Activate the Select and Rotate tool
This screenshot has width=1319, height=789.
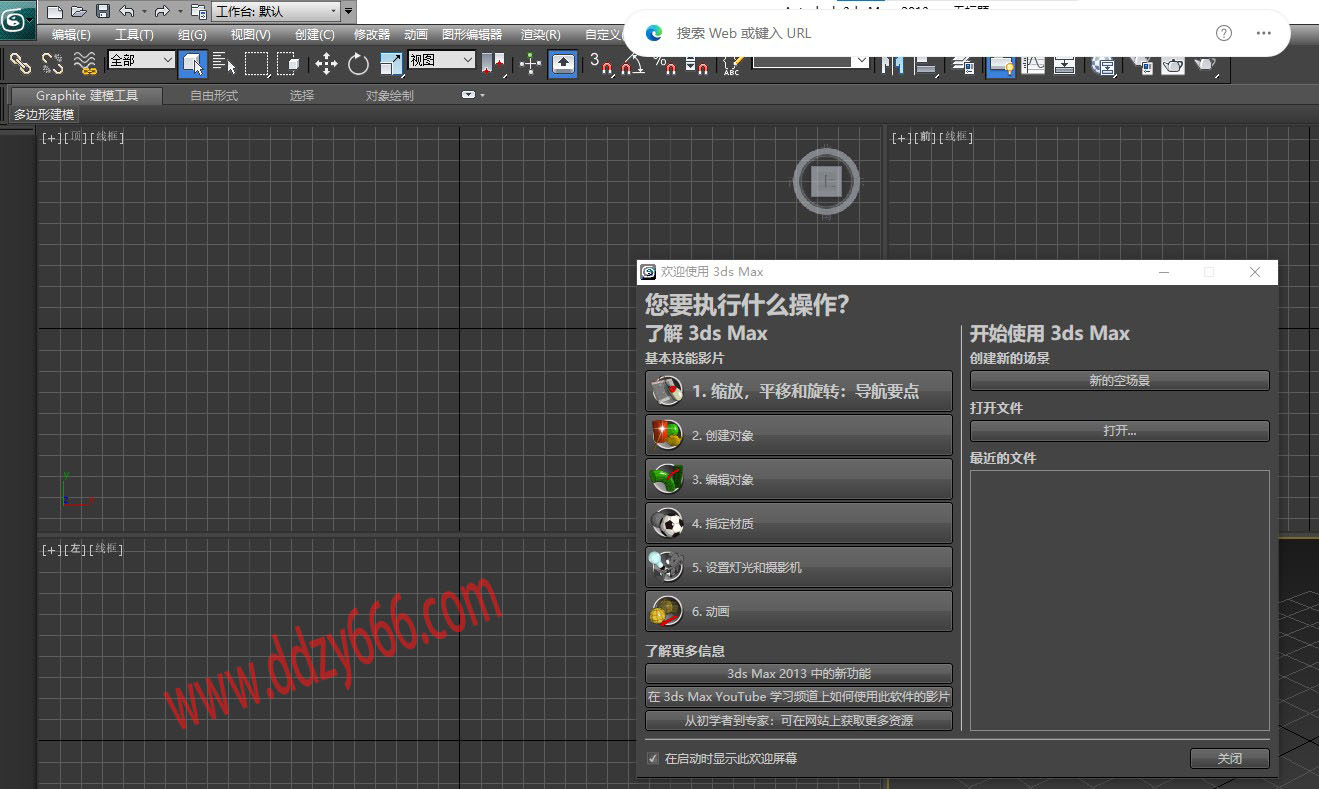(x=358, y=64)
